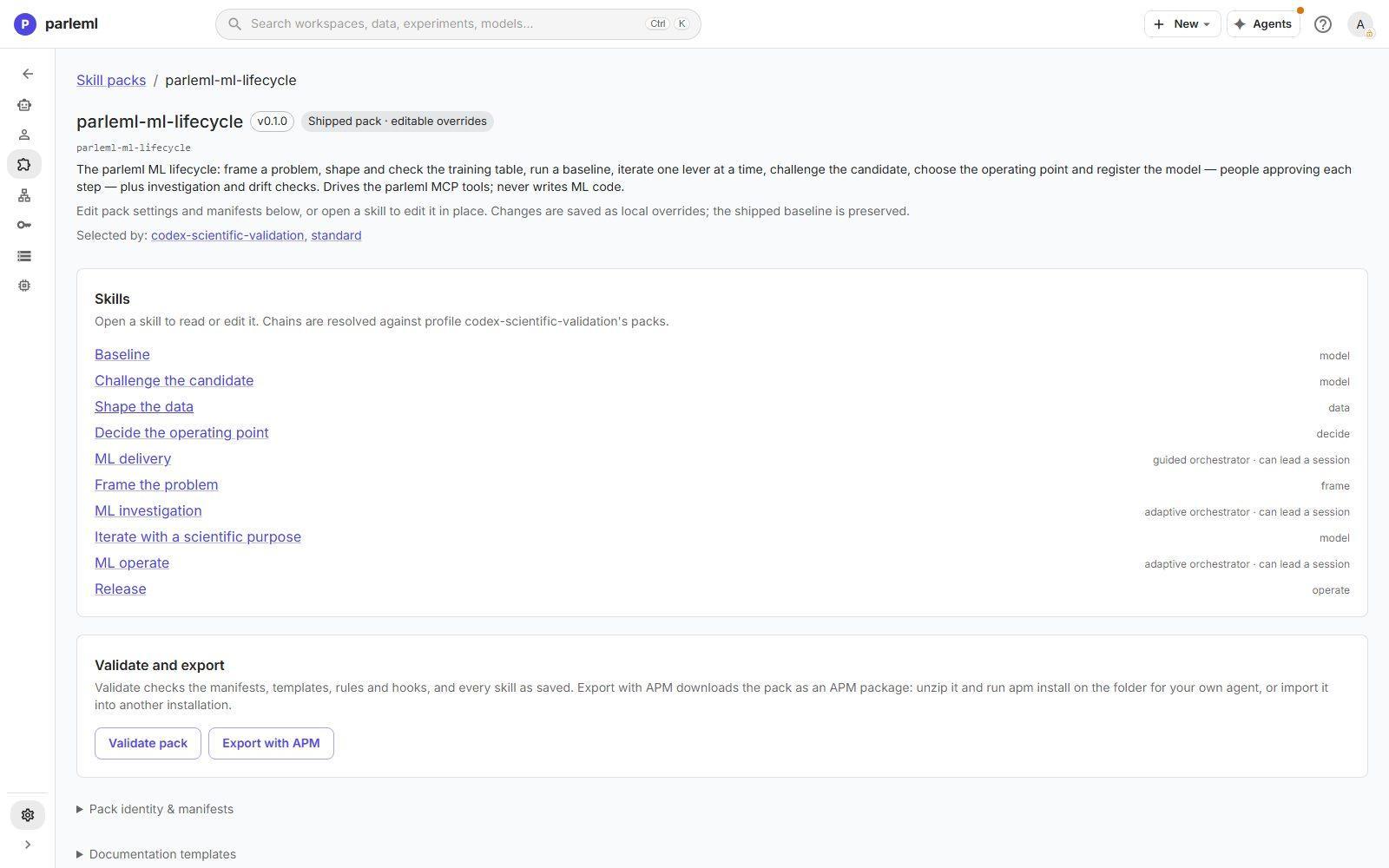The width and height of the screenshot is (1389, 868).
Task: Open the stacked list icon in sidebar
Action: click(x=24, y=256)
